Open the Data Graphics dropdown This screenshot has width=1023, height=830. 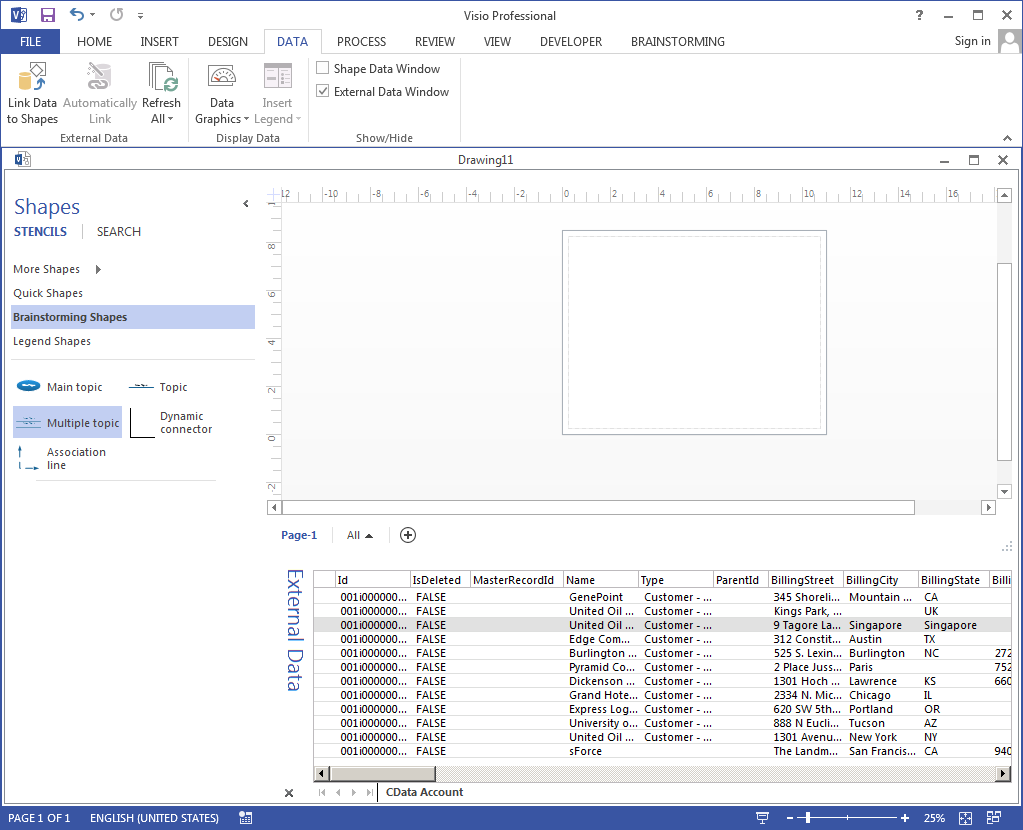[x=222, y=111]
